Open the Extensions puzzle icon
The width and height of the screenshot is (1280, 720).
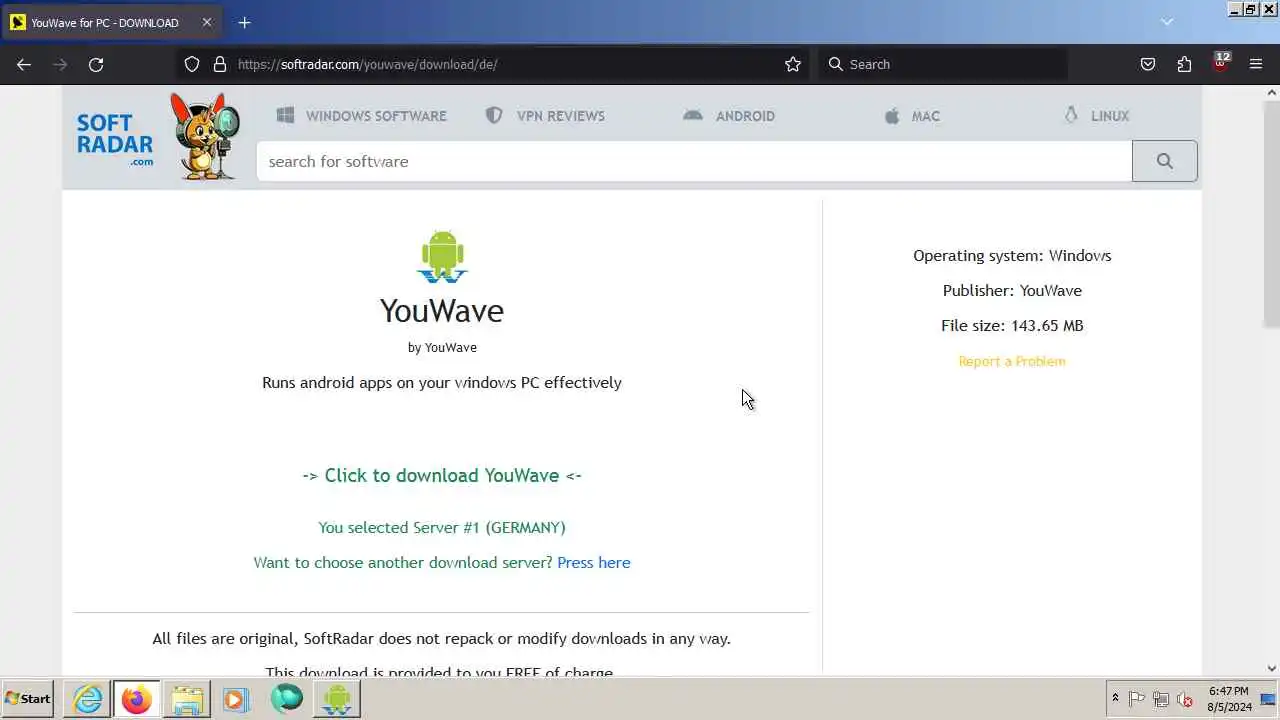(x=1184, y=64)
